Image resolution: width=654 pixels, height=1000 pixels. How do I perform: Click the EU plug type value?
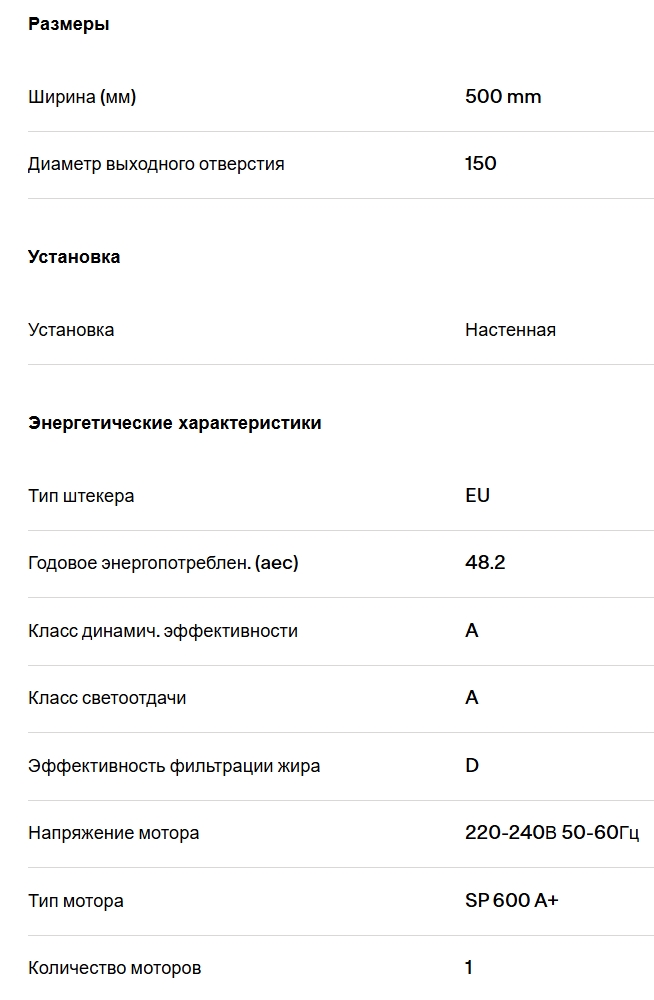pyautogui.click(x=477, y=496)
